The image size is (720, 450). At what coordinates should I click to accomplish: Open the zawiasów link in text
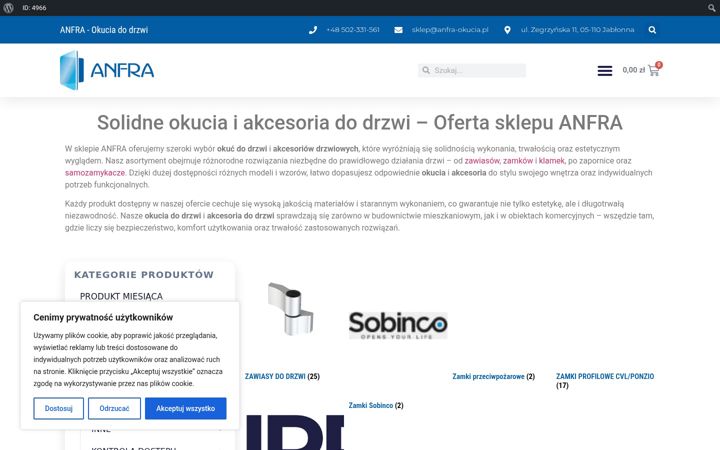tap(482, 161)
